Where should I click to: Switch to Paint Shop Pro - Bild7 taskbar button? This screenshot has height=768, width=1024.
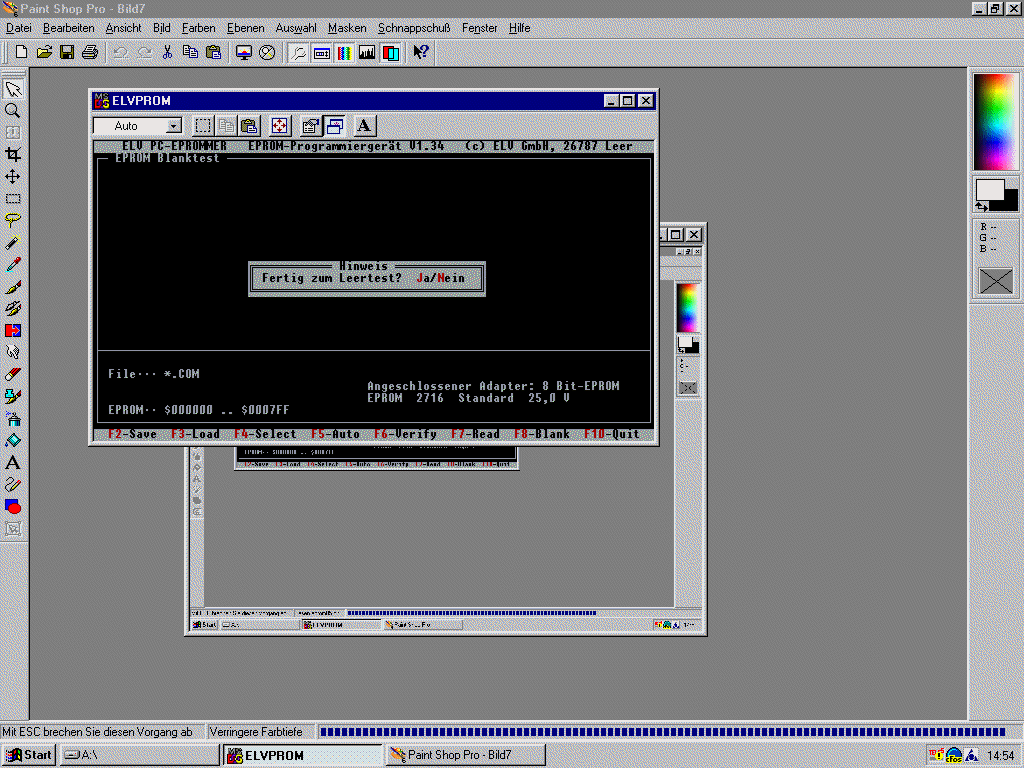pos(465,755)
